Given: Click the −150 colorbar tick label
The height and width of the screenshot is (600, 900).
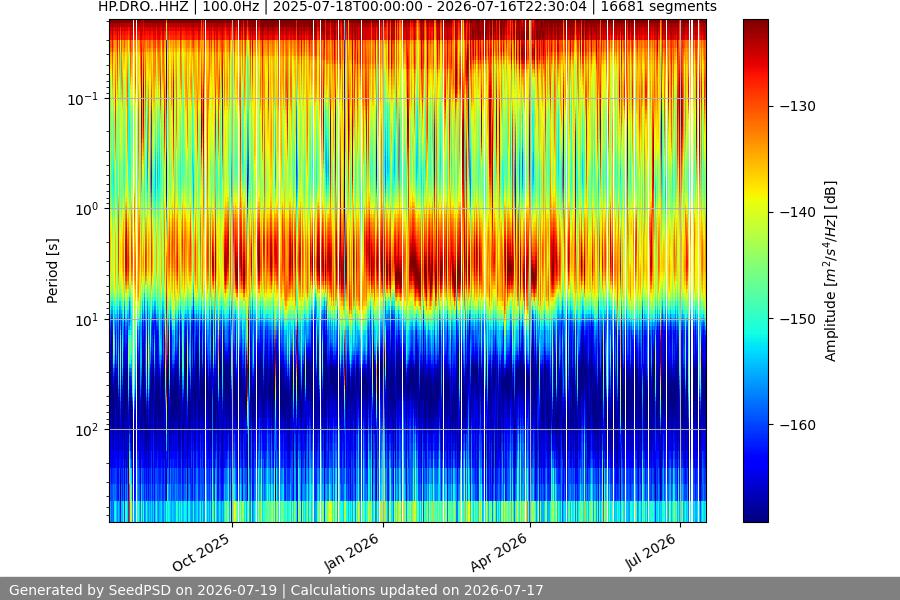Looking at the screenshot, I should 798,319.
